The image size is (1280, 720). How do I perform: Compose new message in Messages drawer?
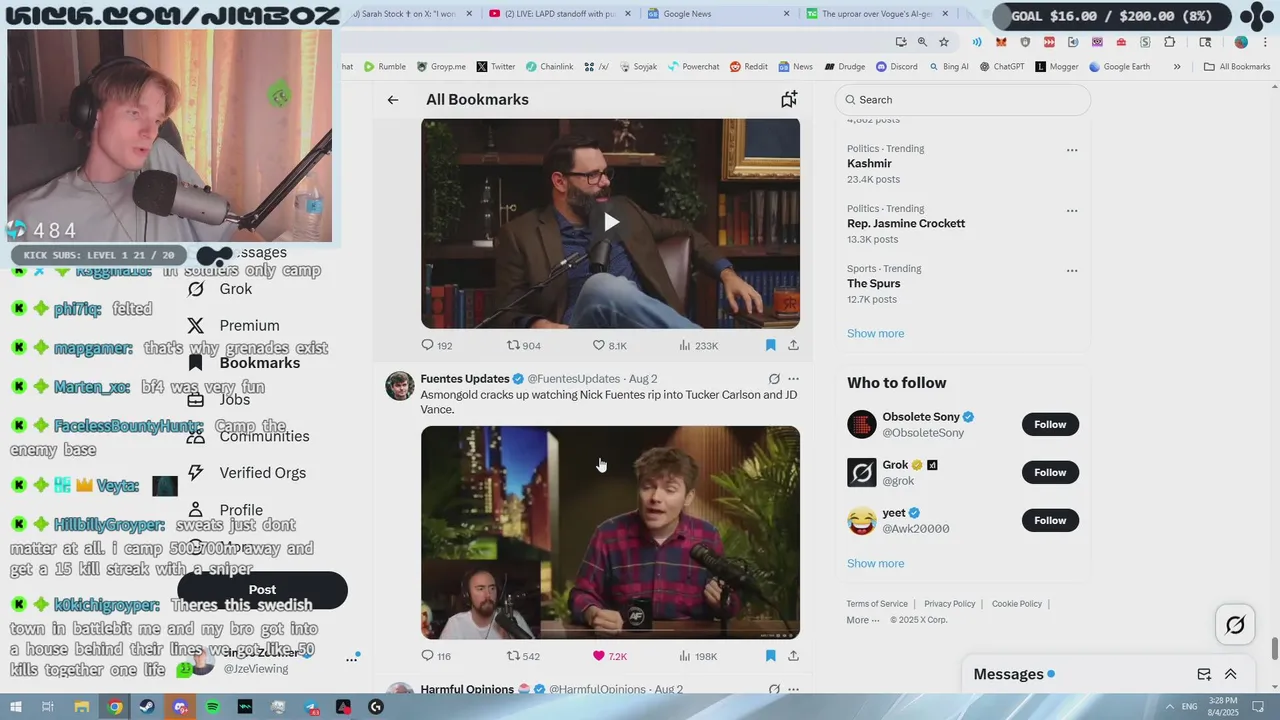pos(1204,674)
